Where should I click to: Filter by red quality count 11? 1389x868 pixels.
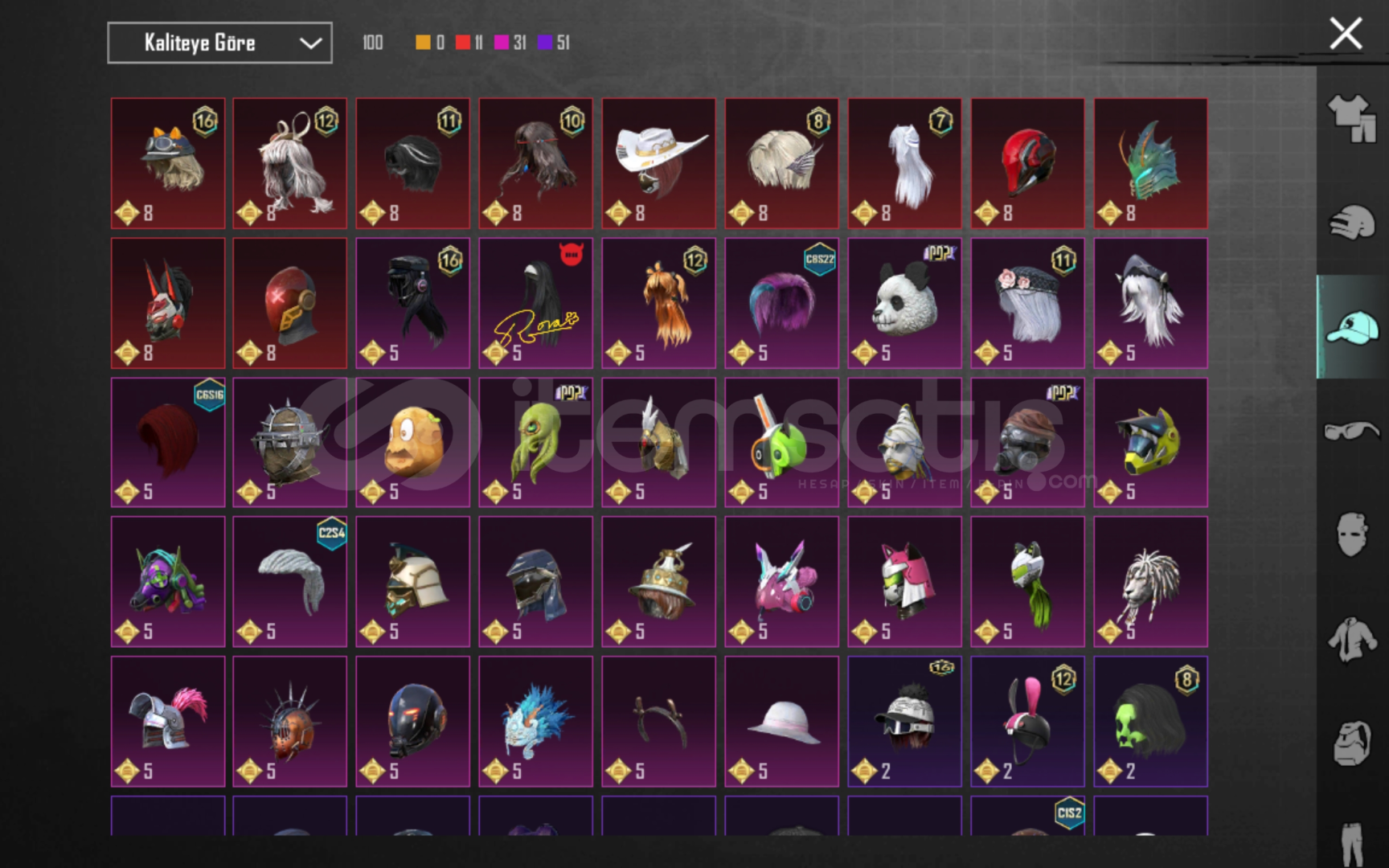point(469,43)
